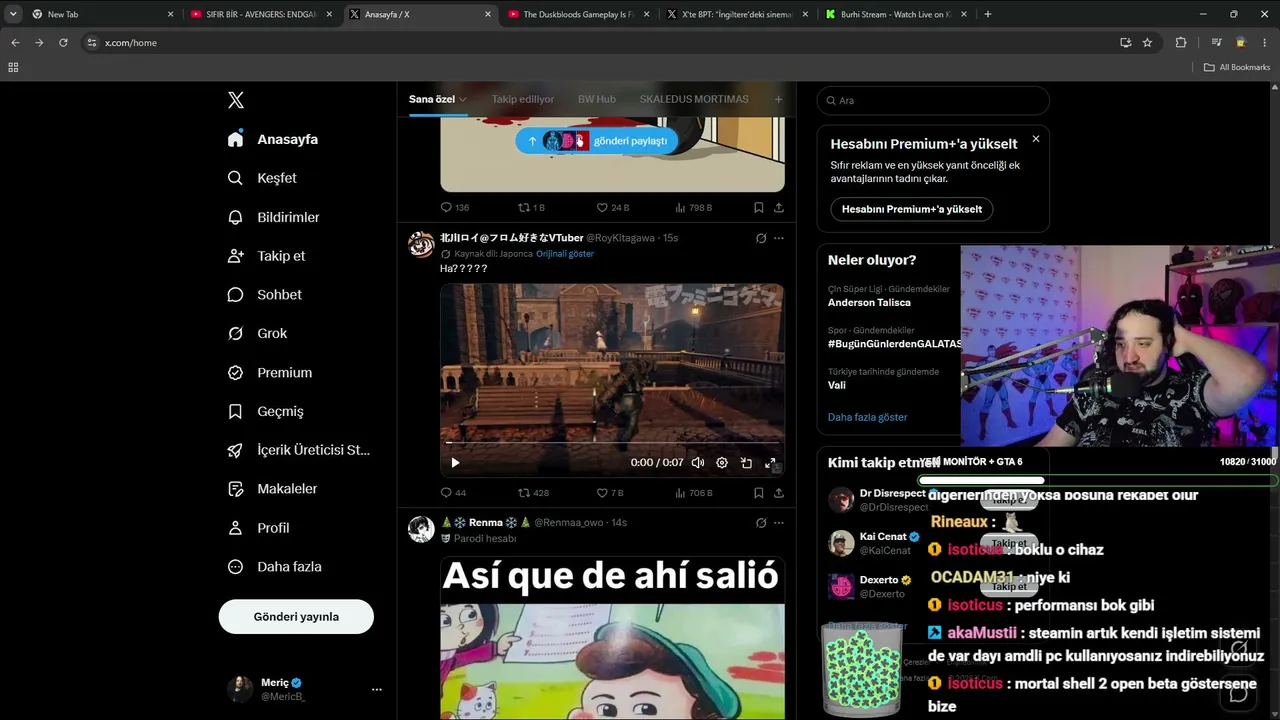The height and width of the screenshot is (720, 1280).
Task: Open Geçmiş bookmarks in the sidebar
Action: pos(266,411)
